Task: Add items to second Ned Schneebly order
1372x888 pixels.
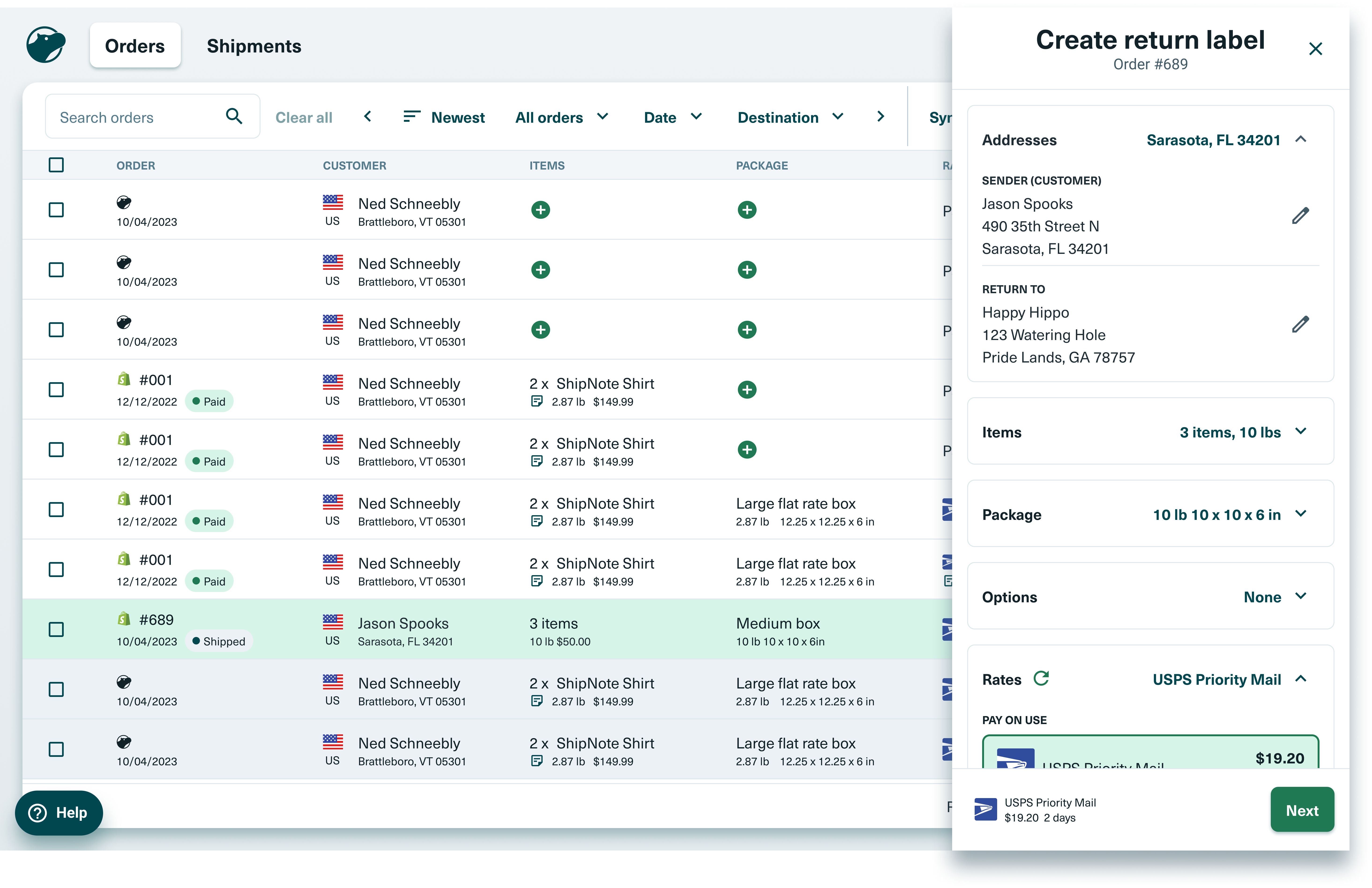Action: pyautogui.click(x=540, y=270)
